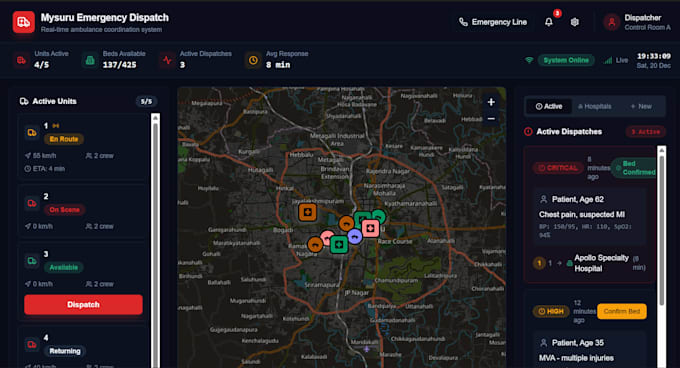The image size is (680, 368).
Task: Click the 137/425 beds value
Action: pos(120,65)
